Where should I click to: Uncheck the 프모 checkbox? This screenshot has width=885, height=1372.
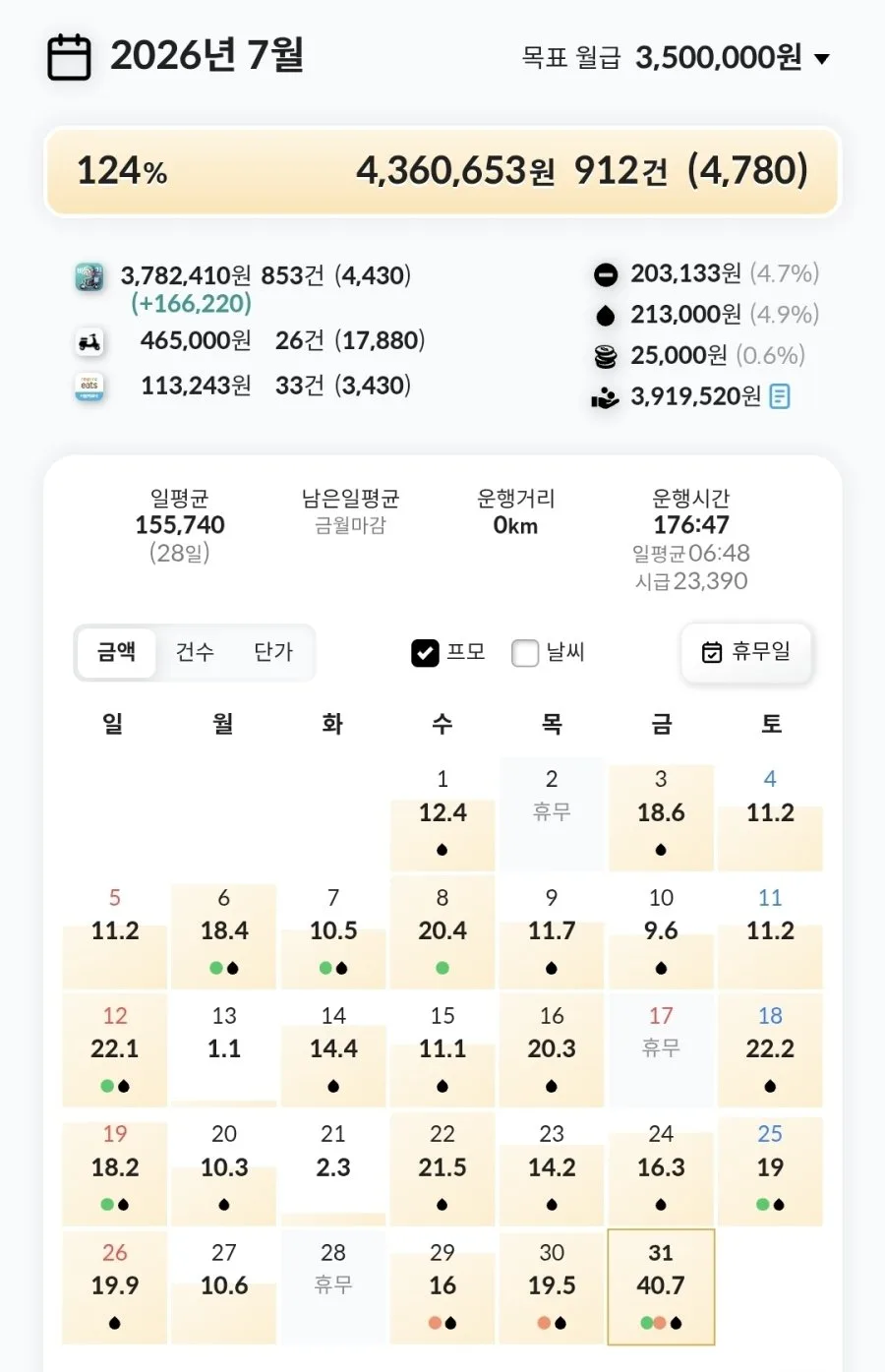click(x=425, y=653)
